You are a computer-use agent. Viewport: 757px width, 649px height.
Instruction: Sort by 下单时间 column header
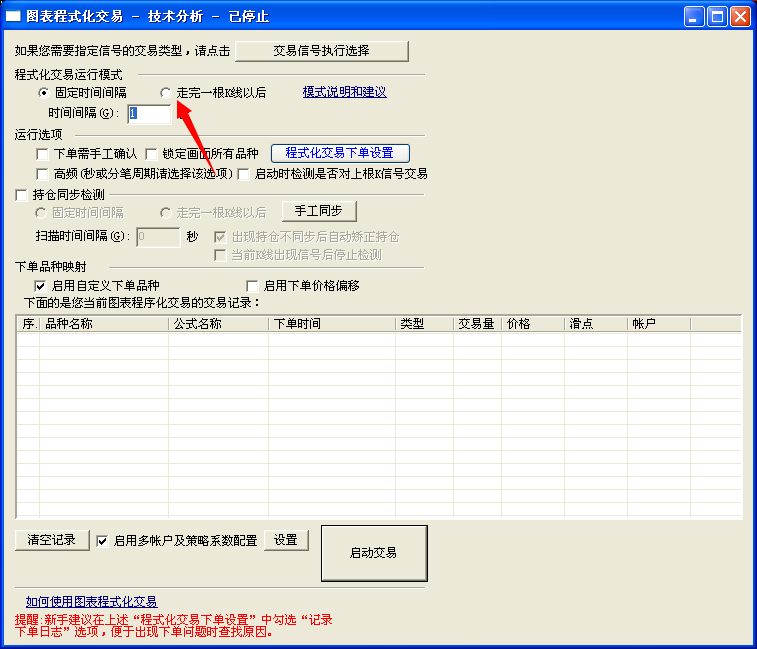tap(332, 324)
